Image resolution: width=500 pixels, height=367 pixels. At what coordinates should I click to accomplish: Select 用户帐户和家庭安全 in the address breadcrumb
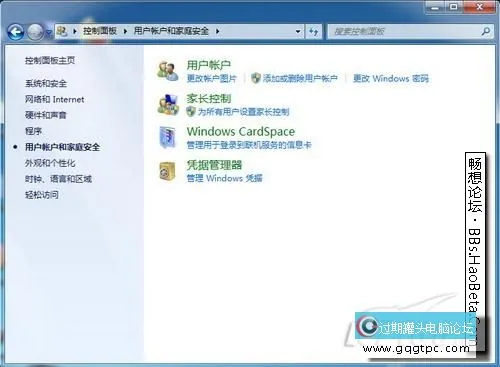coord(171,31)
